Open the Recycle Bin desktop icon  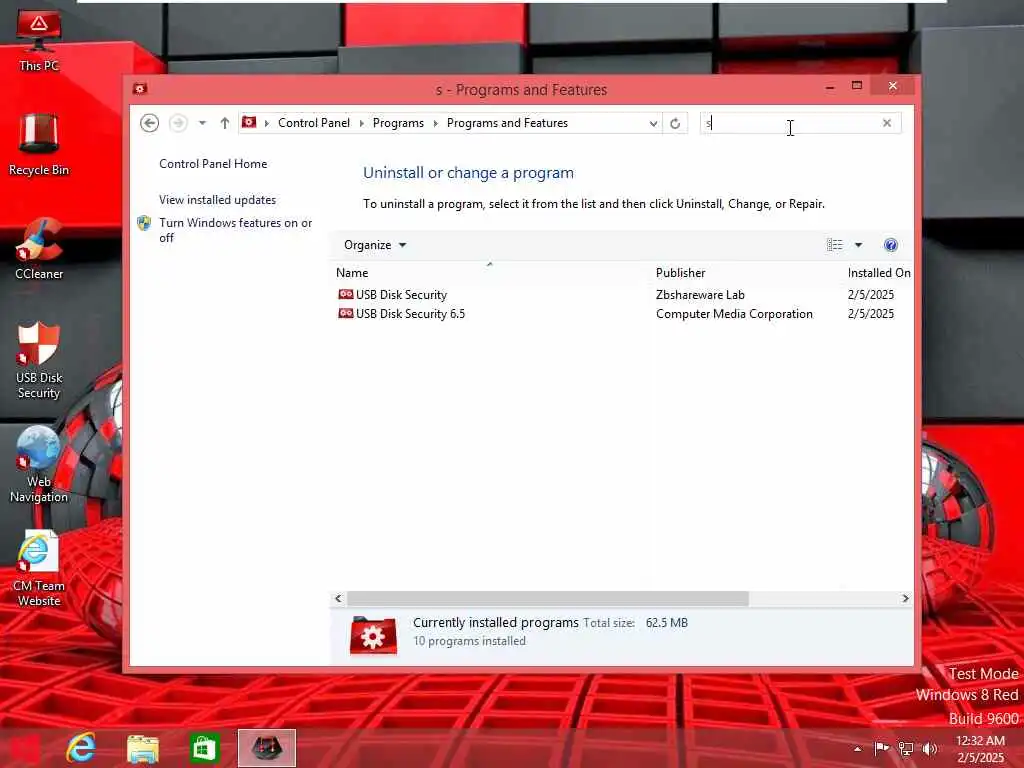[39, 145]
